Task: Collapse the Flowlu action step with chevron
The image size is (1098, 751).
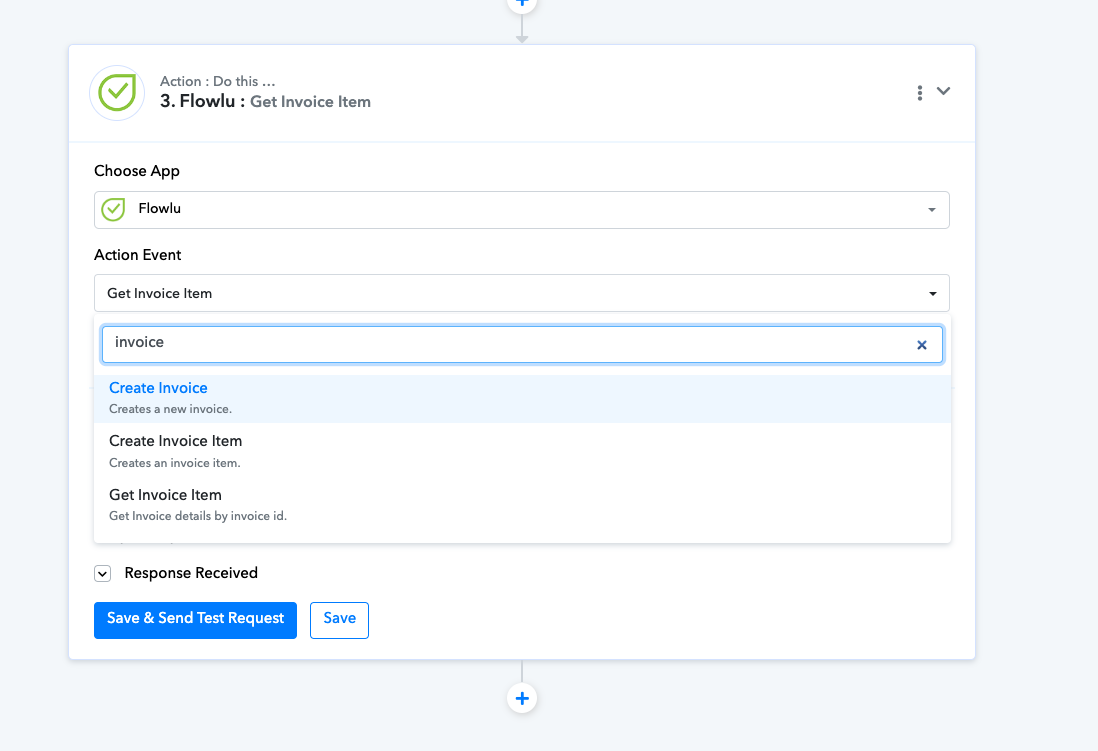Action: pos(943,91)
